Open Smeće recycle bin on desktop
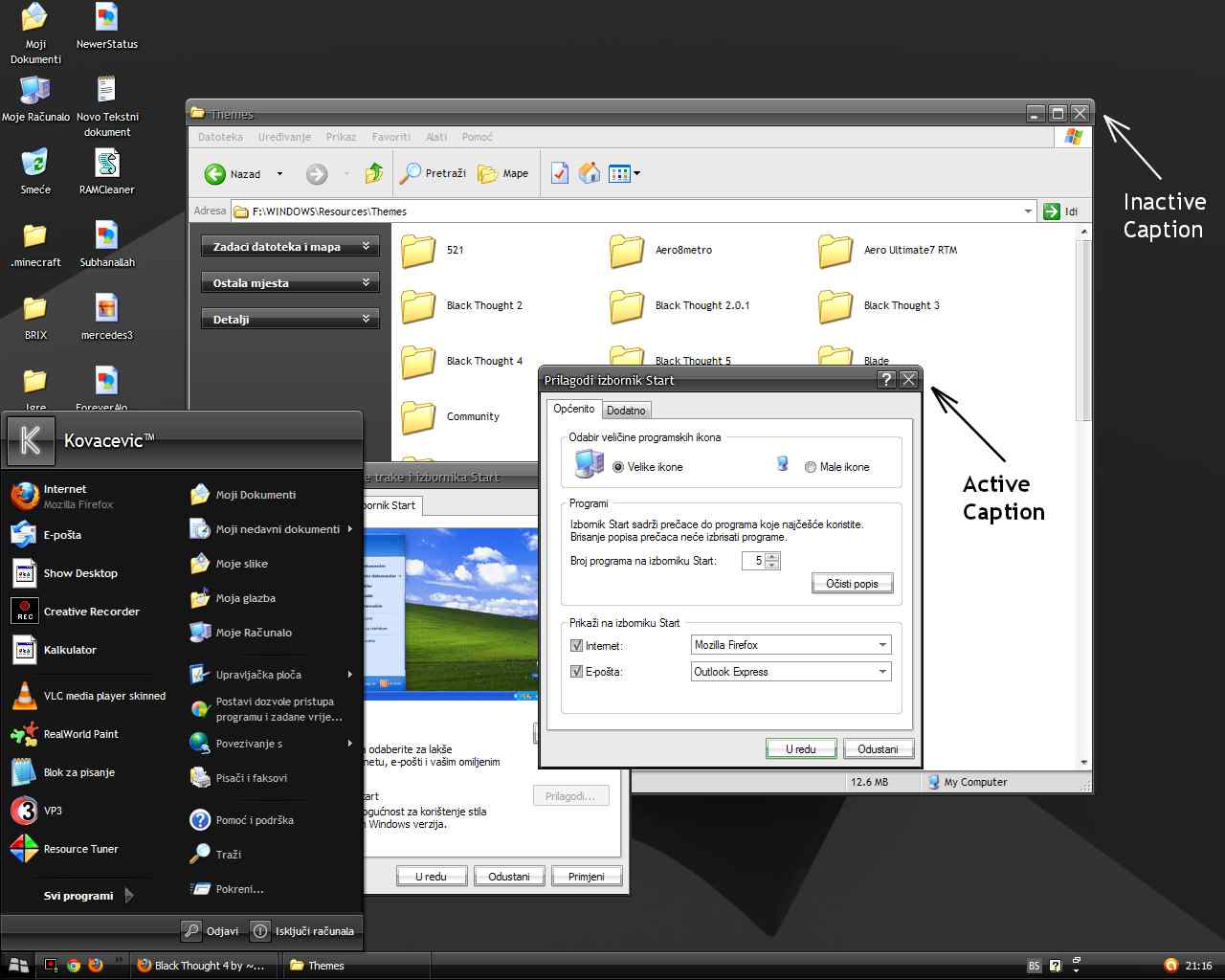Viewport: 1225px width, 980px height. 35,172
